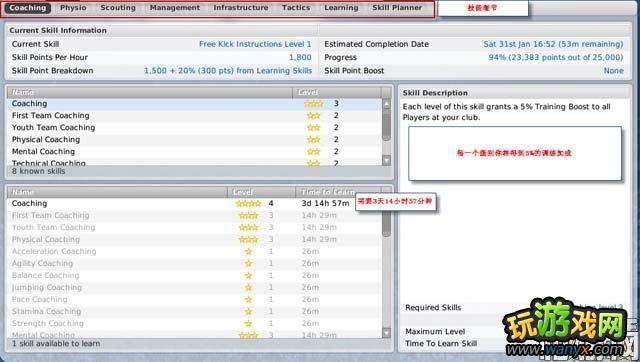Click the 3d 14h 57m time to learn value
This screenshot has width=640, height=362.
(x=325, y=203)
